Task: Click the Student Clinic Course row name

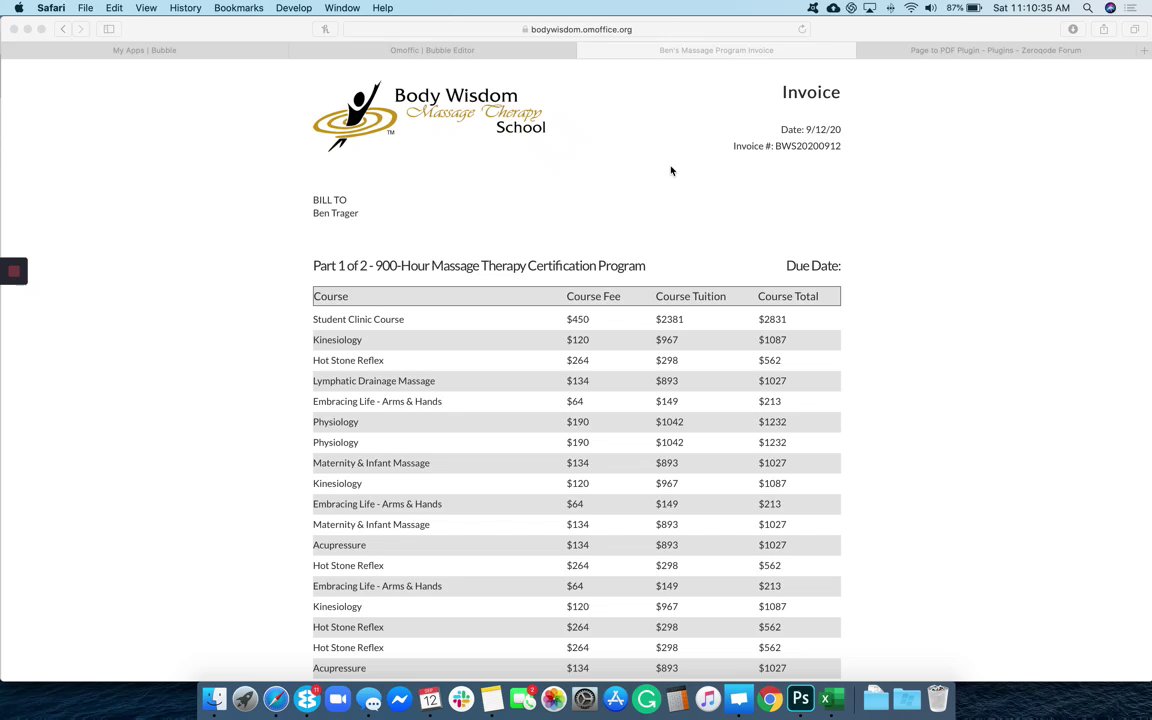Action: pos(359,320)
